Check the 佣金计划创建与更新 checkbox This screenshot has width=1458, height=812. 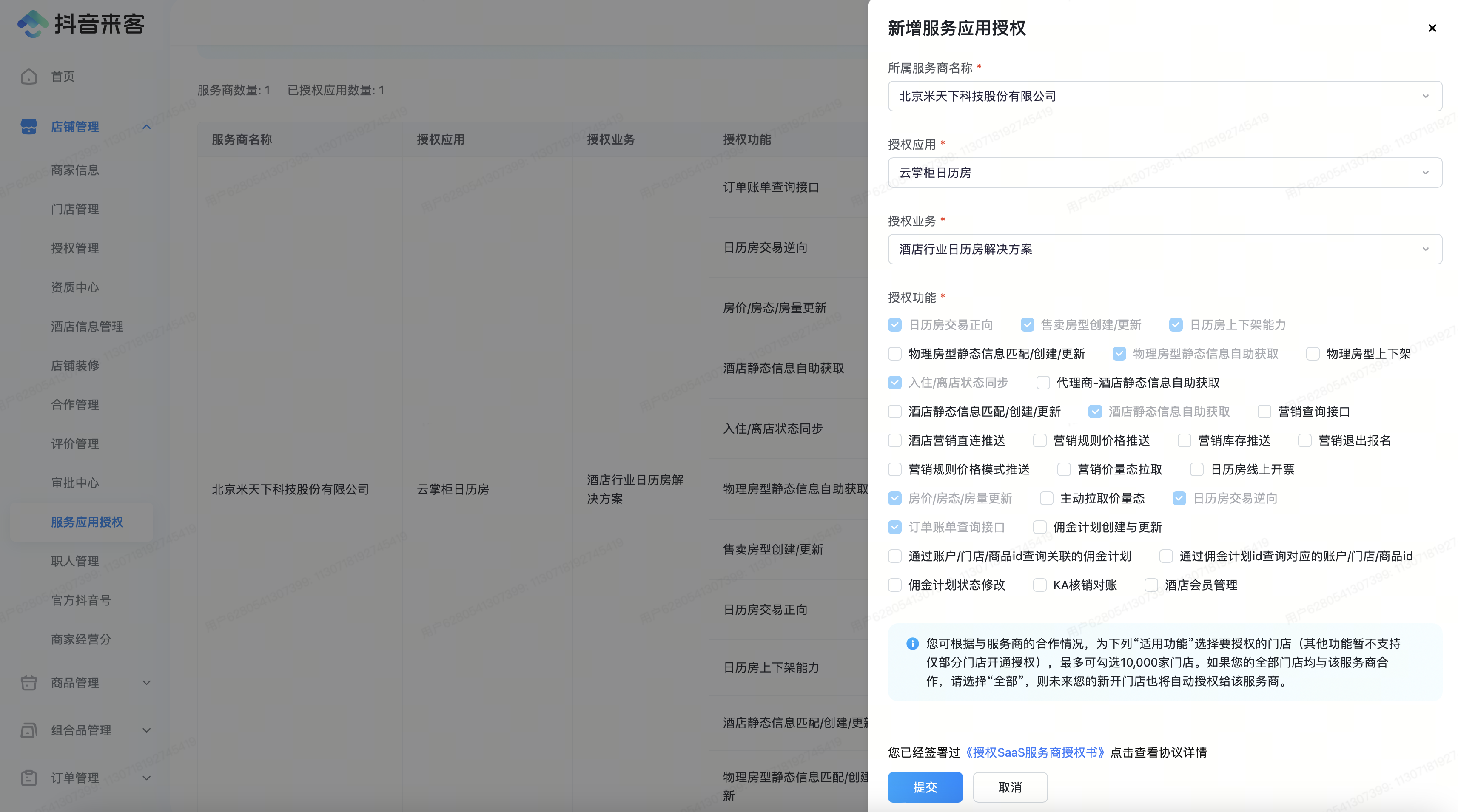[x=1040, y=527]
